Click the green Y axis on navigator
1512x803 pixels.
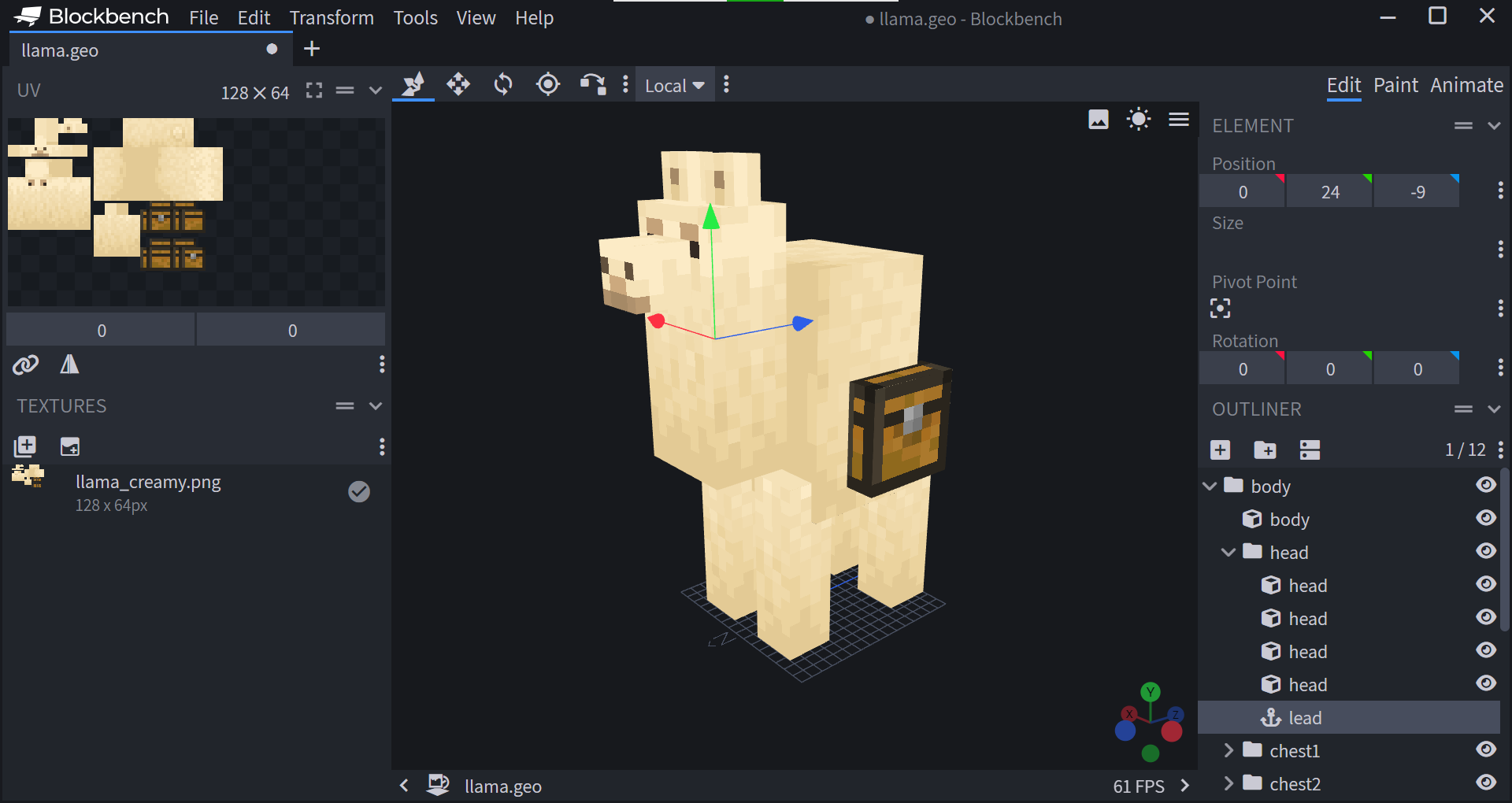[1151, 692]
